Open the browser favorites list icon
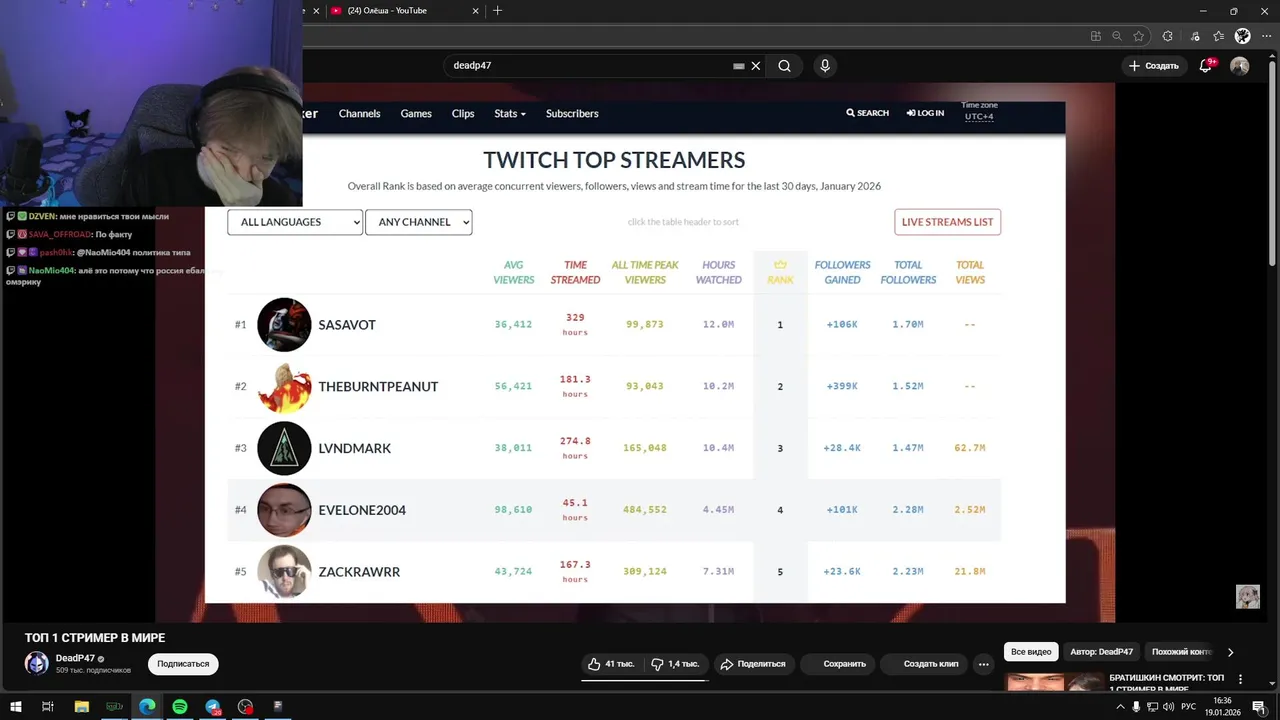This screenshot has height=720, width=1280. 1218,36
